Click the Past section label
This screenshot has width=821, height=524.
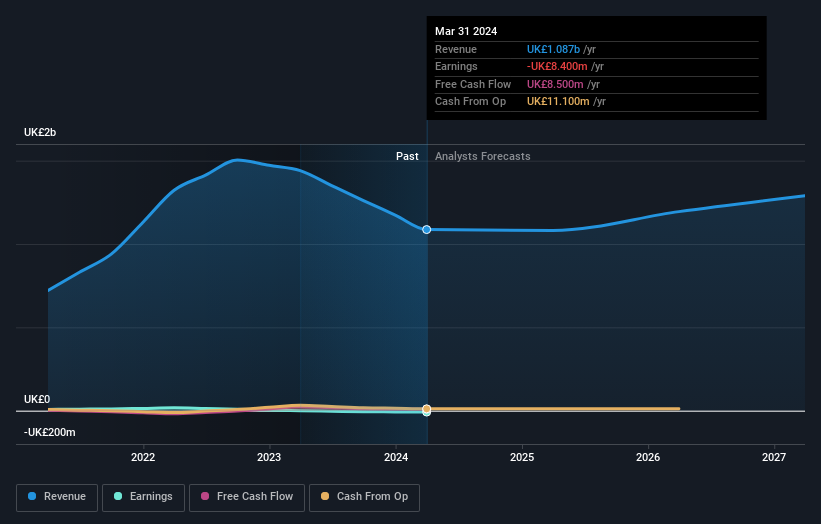click(407, 156)
